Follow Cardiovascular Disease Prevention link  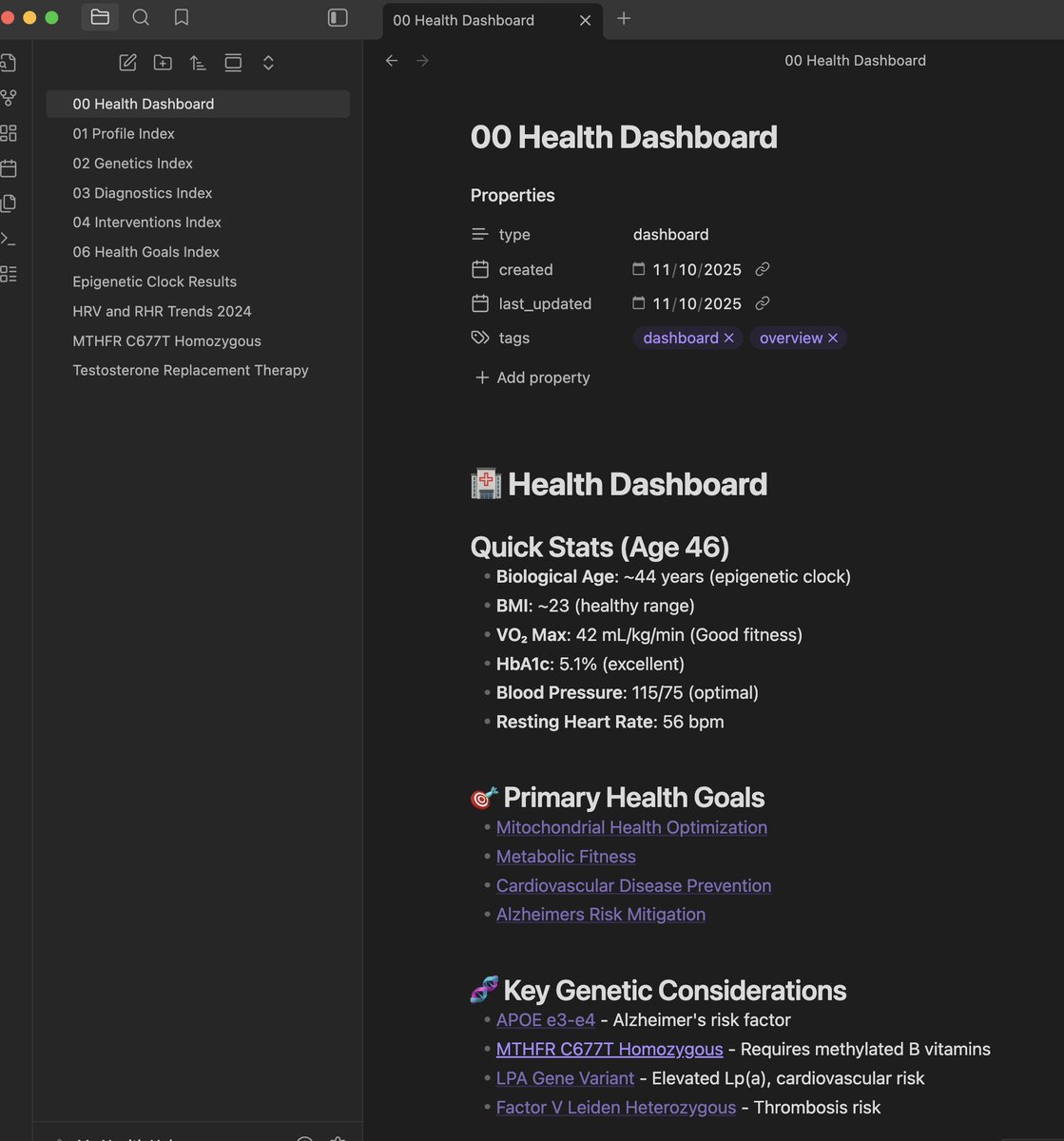point(633,885)
